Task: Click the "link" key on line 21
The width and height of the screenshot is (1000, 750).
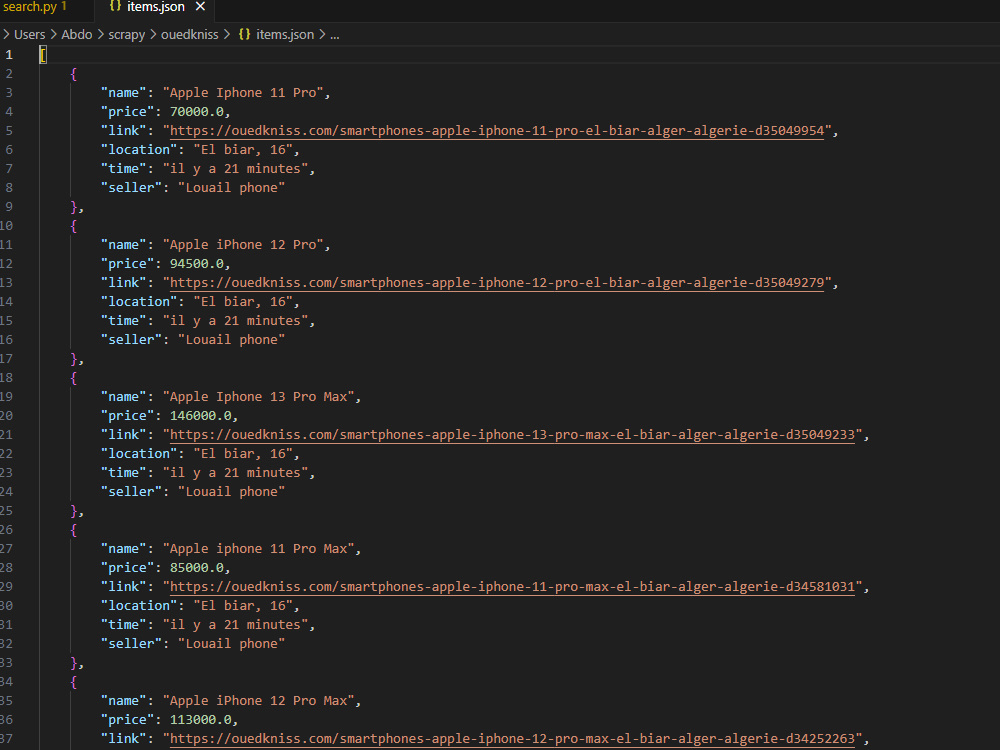Action: 123,434
